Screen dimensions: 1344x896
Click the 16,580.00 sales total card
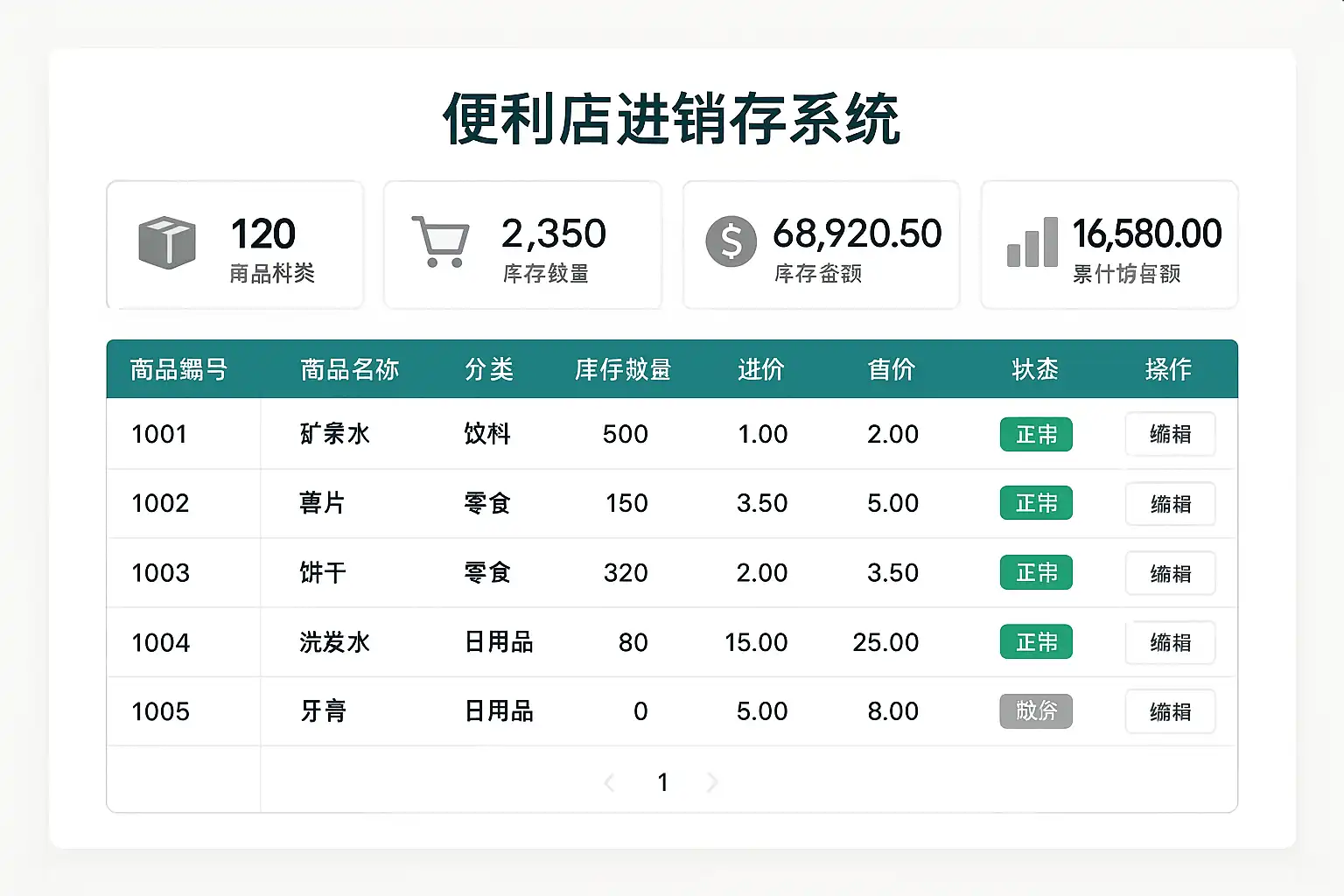coord(1109,245)
